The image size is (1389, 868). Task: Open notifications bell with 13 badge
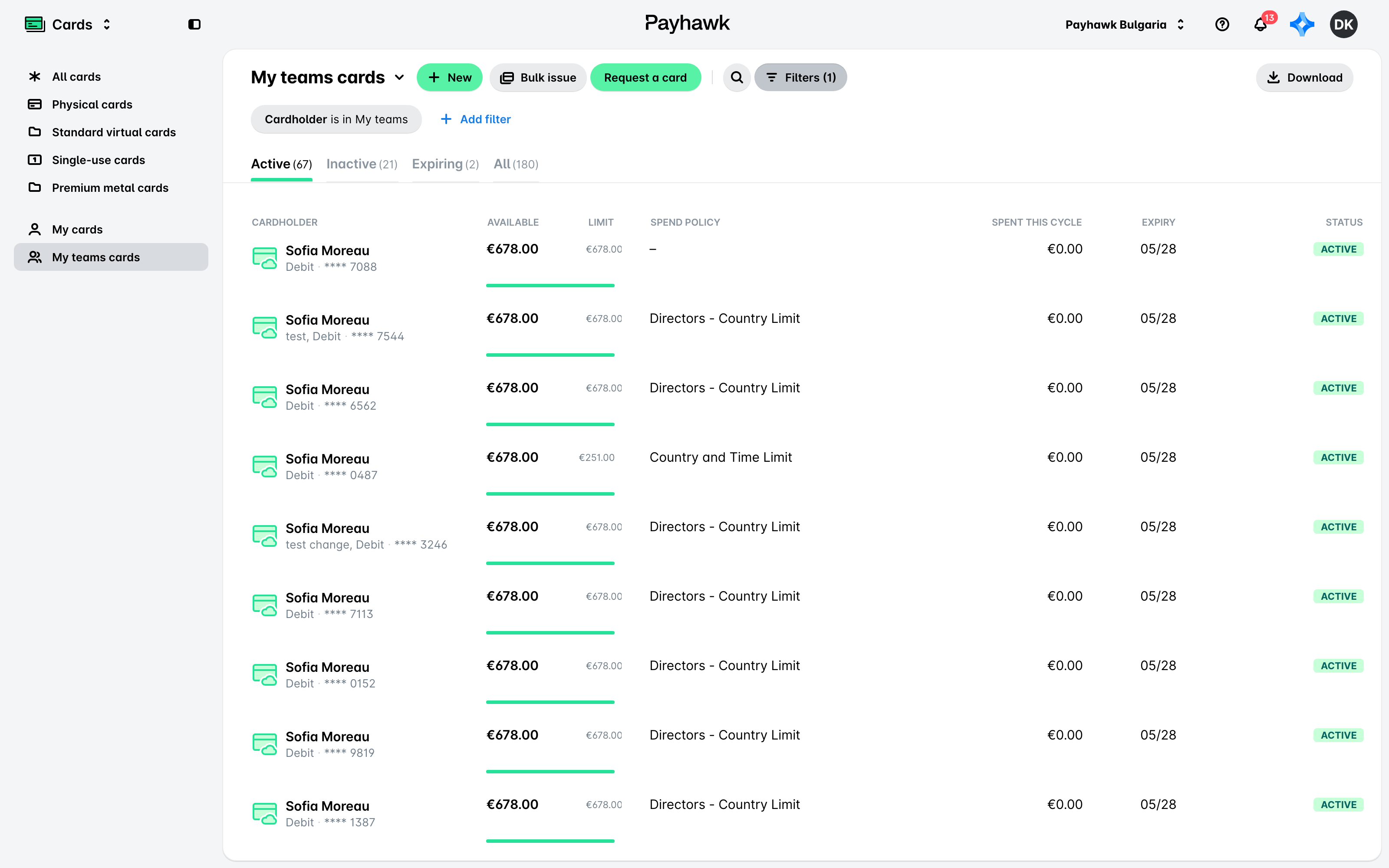1261,24
